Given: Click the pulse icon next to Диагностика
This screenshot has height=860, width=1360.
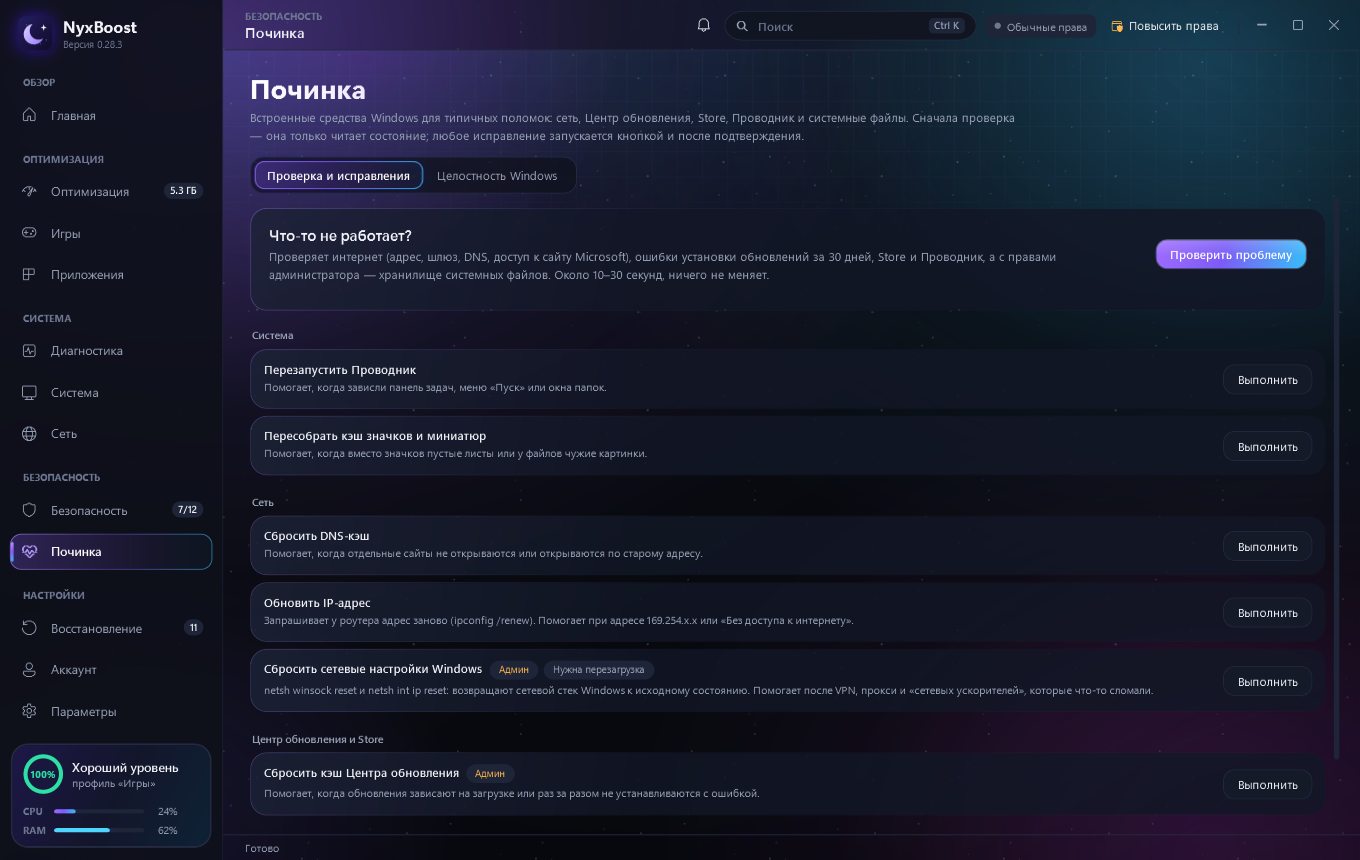Looking at the screenshot, I should pos(30,351).
